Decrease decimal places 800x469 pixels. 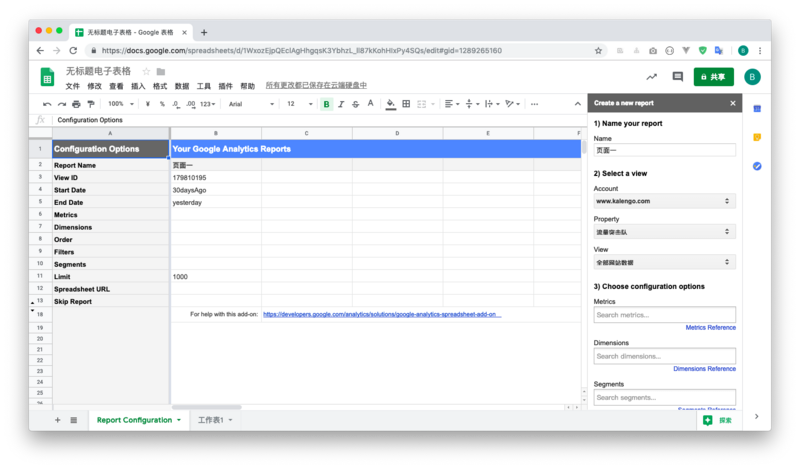176,104
